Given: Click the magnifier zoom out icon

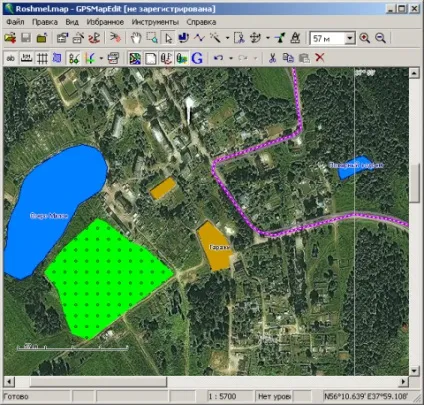Looking at the screenshot, I should pyautogui.click(x=380, y=38).
